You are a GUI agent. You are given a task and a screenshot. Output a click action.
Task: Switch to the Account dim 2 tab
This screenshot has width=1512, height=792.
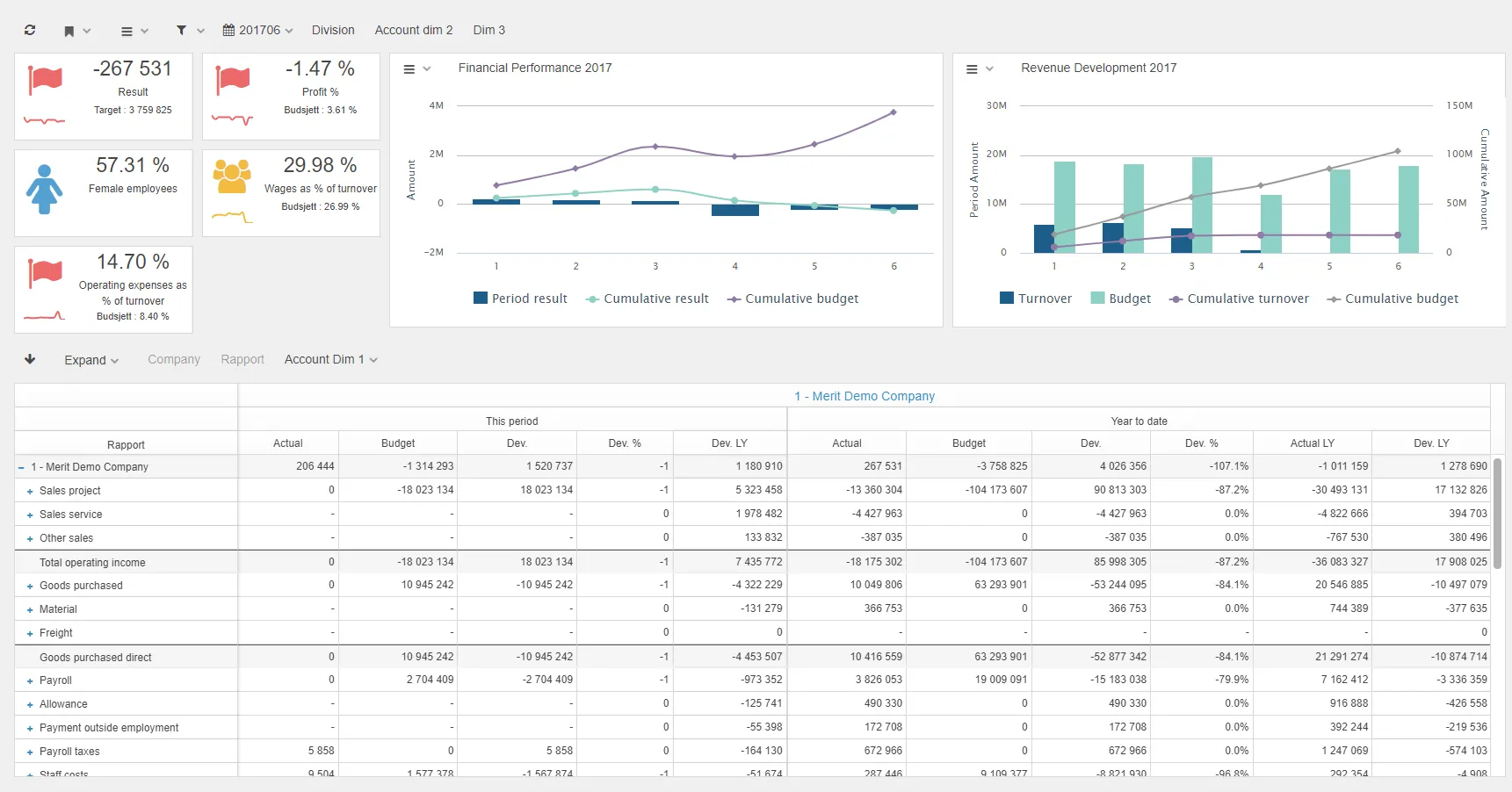pos(413,29)
